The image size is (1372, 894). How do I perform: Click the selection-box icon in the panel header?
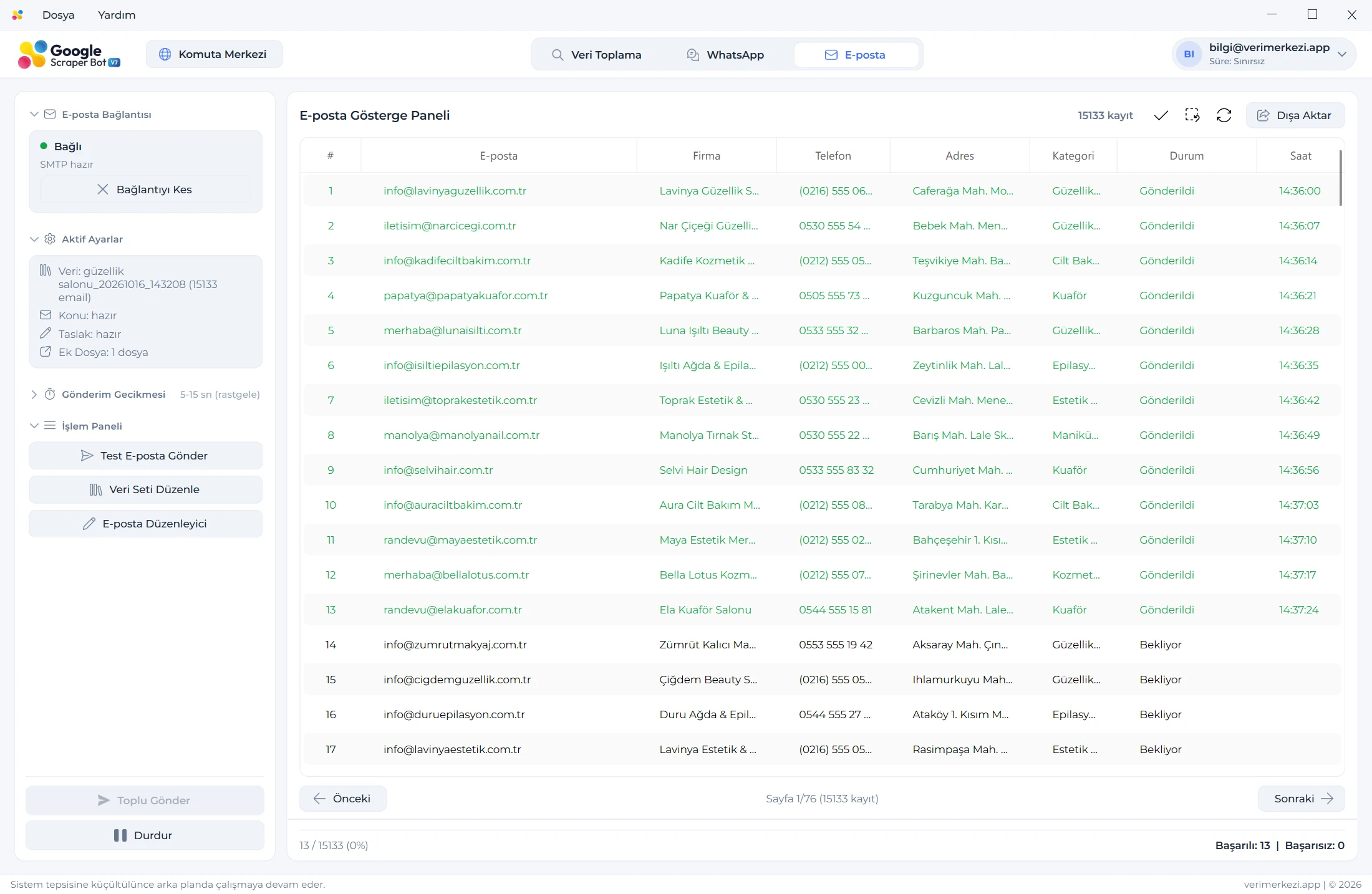1192,115
